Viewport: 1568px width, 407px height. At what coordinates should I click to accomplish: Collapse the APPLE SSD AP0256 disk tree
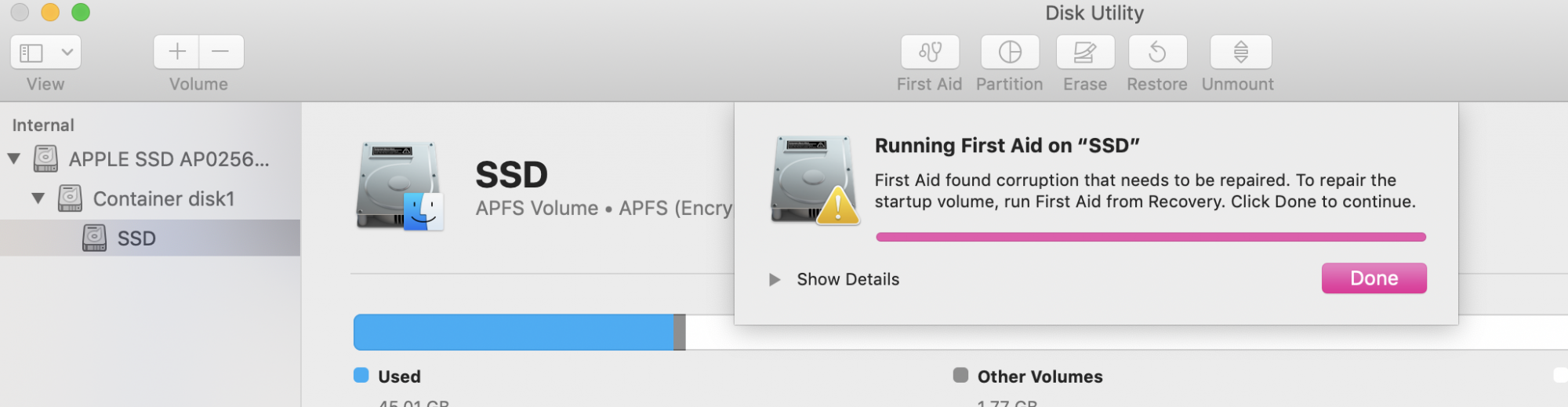point(14,158)
